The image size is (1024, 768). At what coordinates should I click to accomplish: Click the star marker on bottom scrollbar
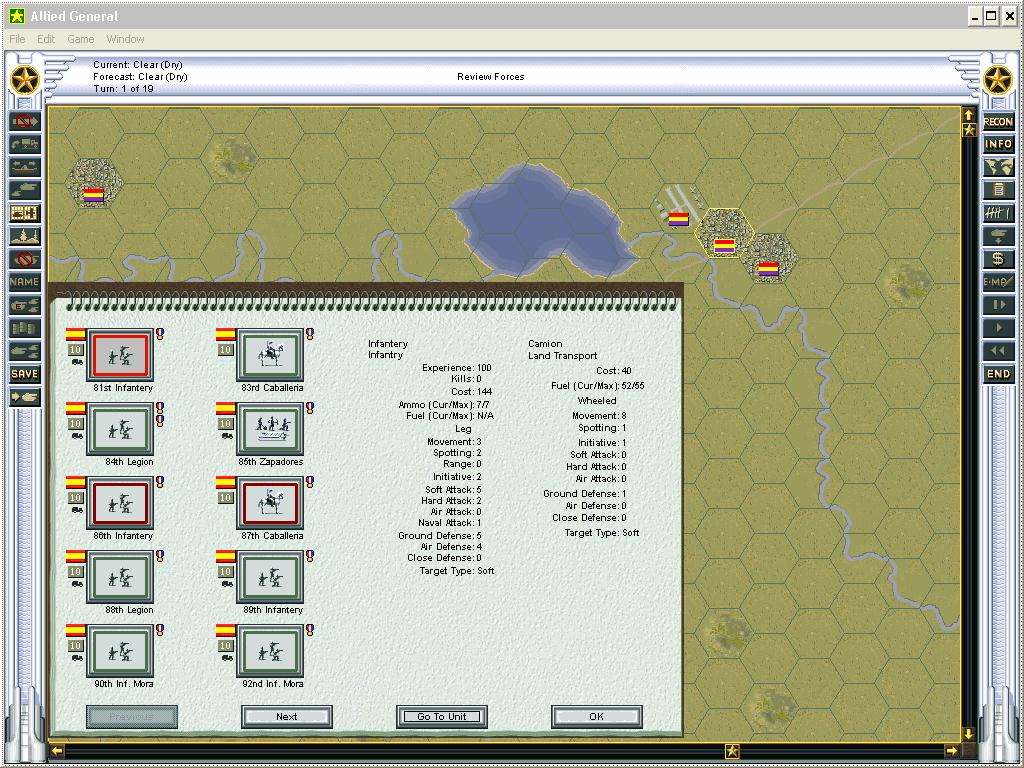pos(732,751)
